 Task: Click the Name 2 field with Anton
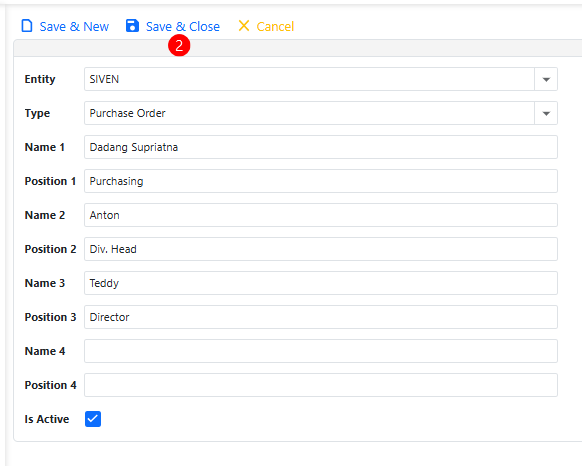pyautogui.click(x=321, y=215)
